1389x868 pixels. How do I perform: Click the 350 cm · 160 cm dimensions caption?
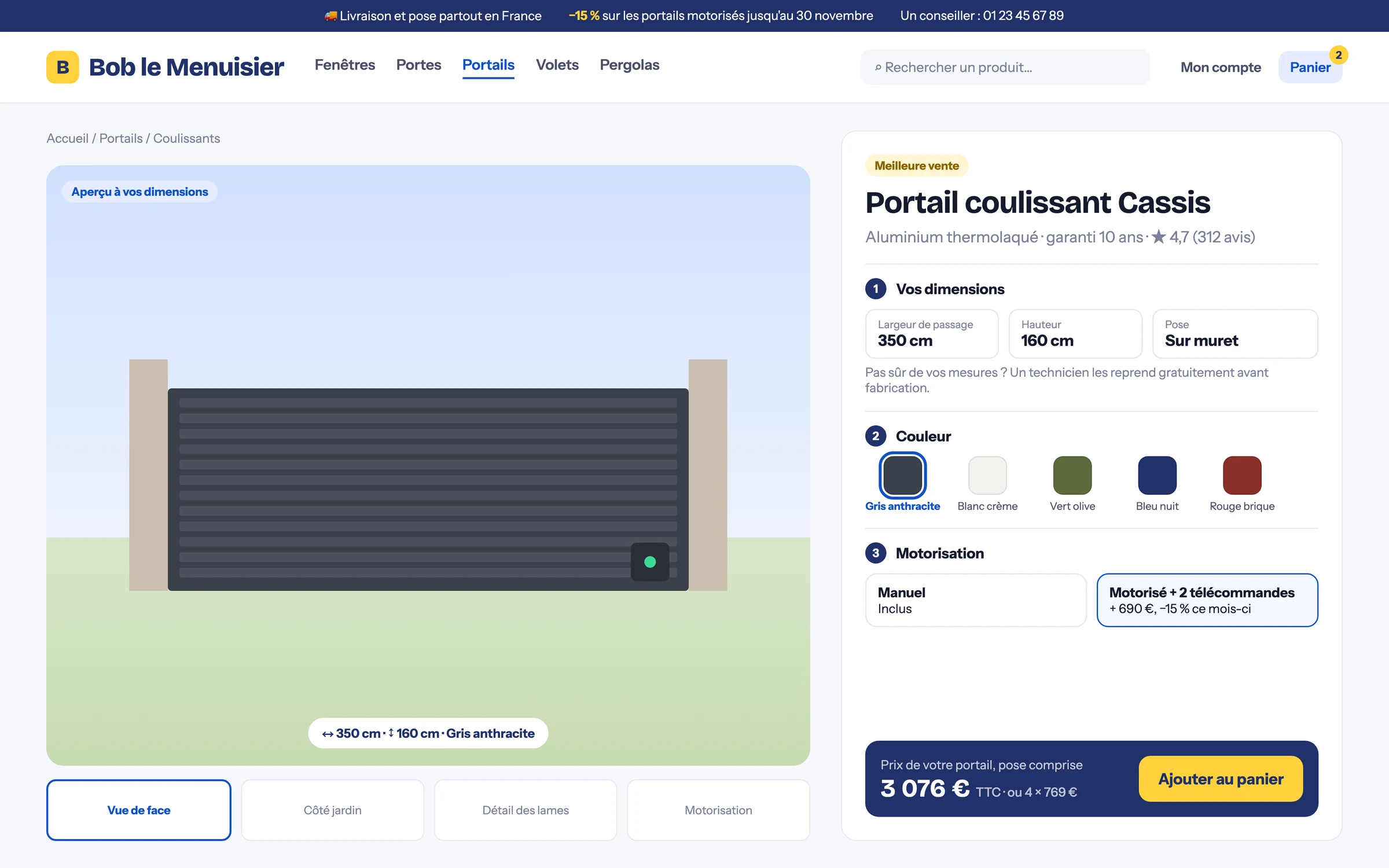pyautogui.click(x=428, y=733)
